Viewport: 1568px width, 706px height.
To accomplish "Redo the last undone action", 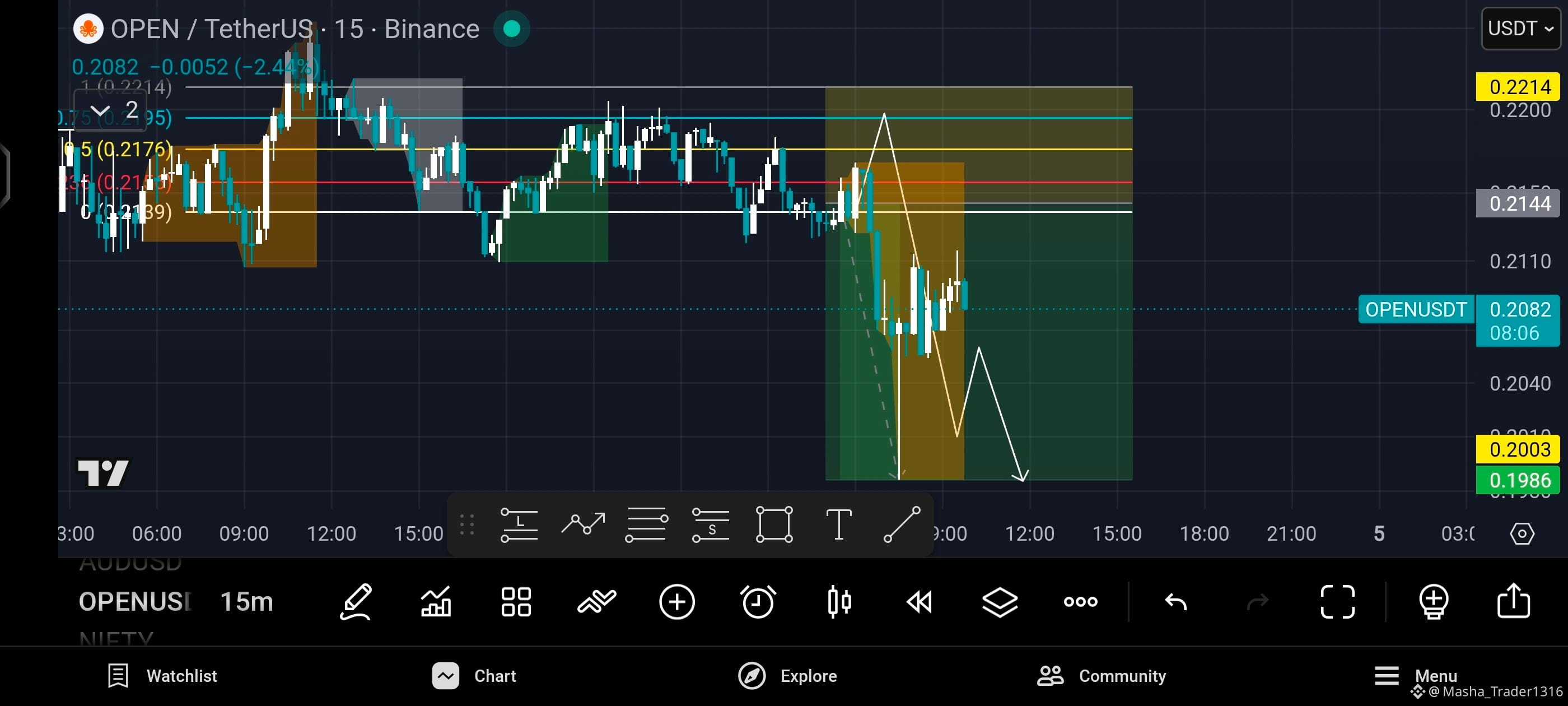I will click(x=1258, y=602).
